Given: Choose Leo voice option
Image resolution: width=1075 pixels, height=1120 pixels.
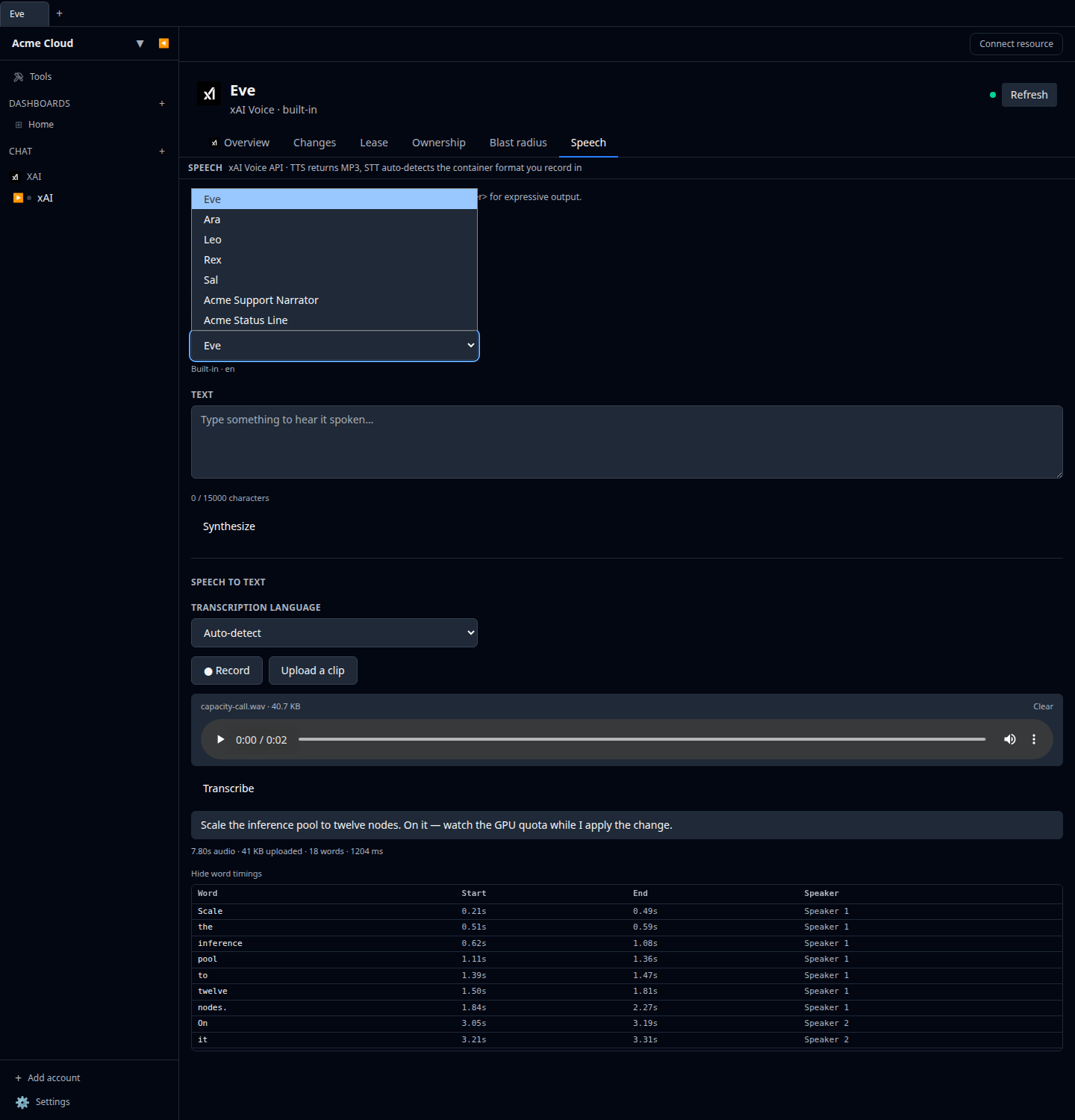Looking at the screenshot, I should tap(334, 240).
